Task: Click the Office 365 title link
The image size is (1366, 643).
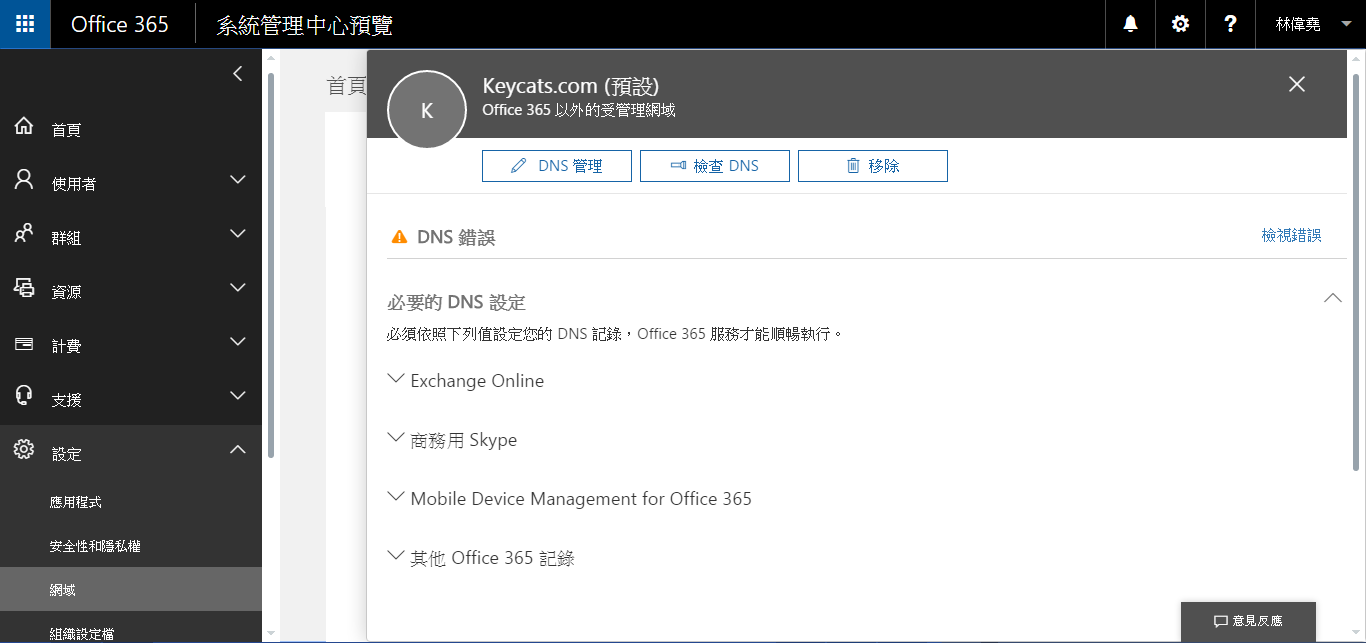Action: click(x=120, y=24)
